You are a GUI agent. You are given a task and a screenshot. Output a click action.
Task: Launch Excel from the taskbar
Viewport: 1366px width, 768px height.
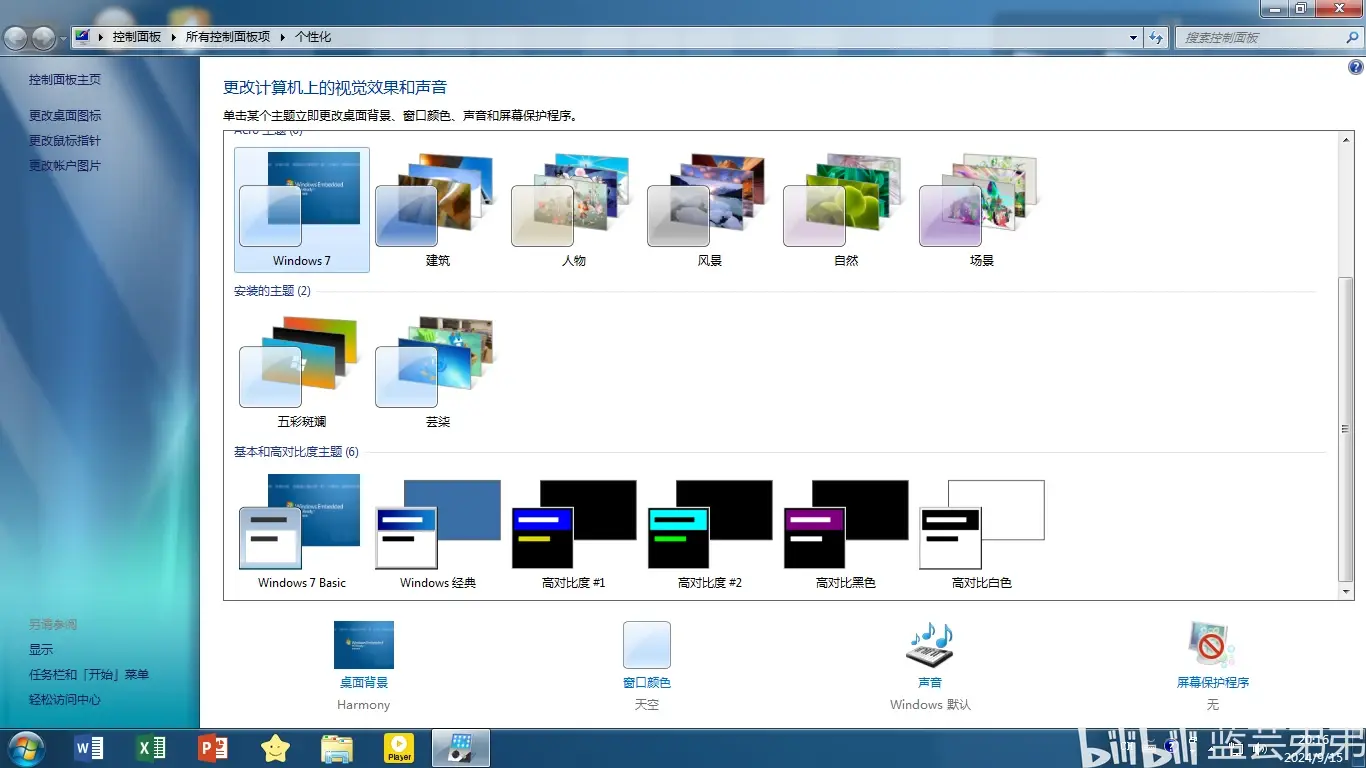click(x=151, y=748)
